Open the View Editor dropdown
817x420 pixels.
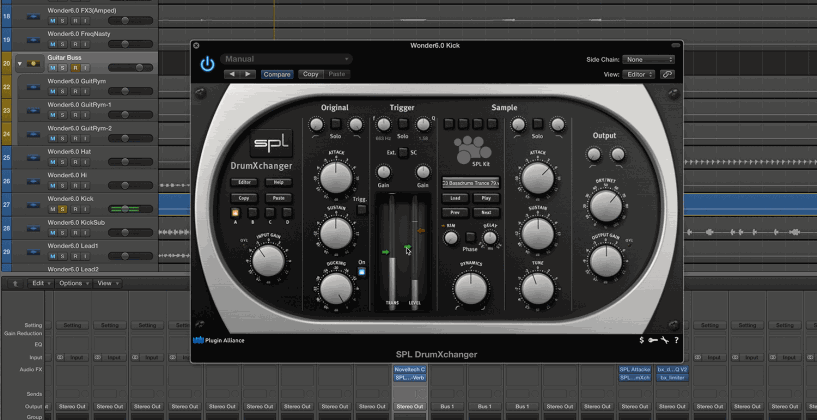(x=639, y=75)
